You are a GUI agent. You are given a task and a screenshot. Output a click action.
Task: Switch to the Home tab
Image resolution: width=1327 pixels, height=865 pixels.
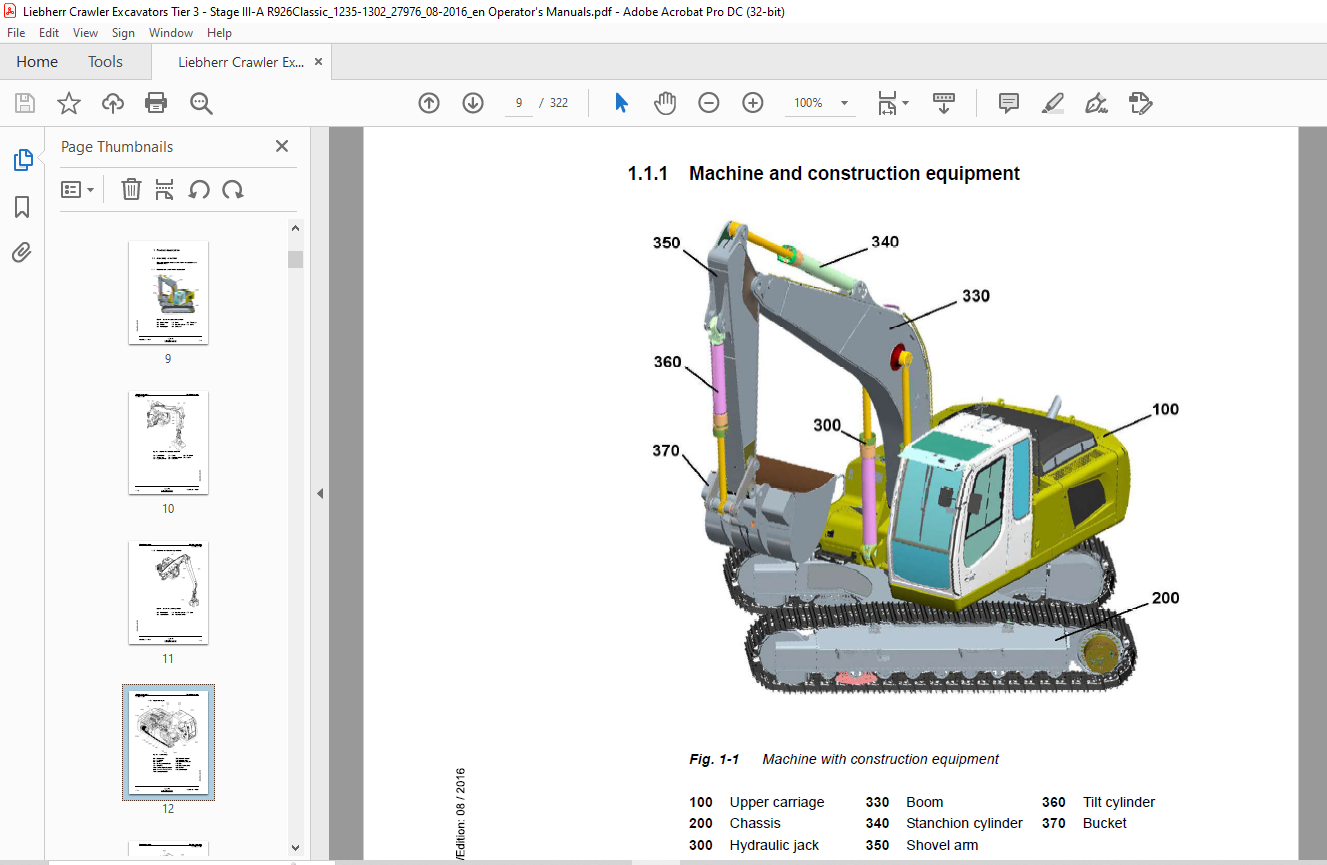pos(37,62)
